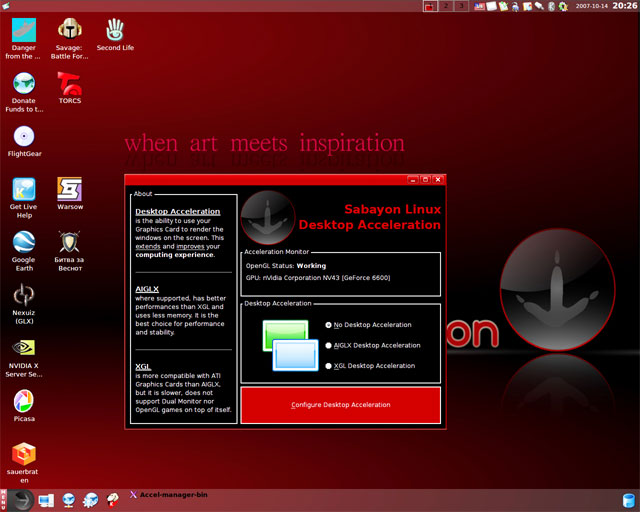Click Configure Desktop Acceleration button
The width and height of the screenshot is (640, 512).
[341, 405]
